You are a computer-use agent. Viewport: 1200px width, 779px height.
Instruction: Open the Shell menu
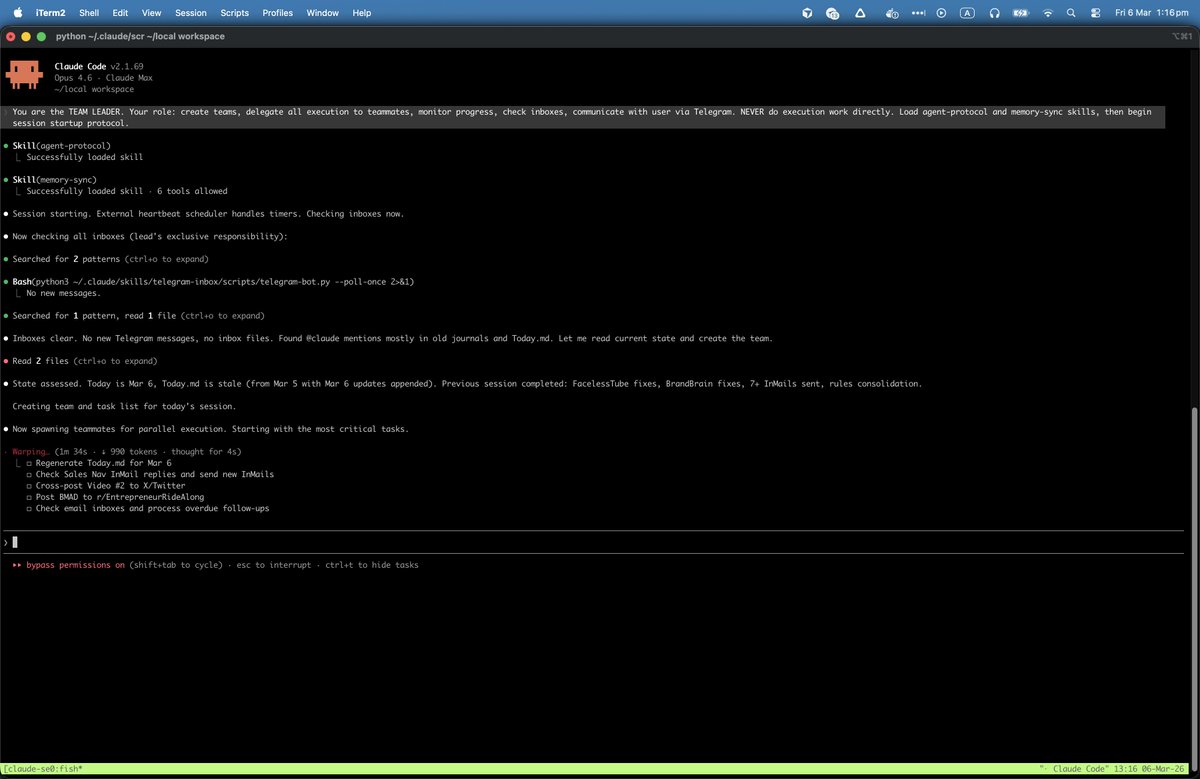pyautogui.click(x=89, y=13)
